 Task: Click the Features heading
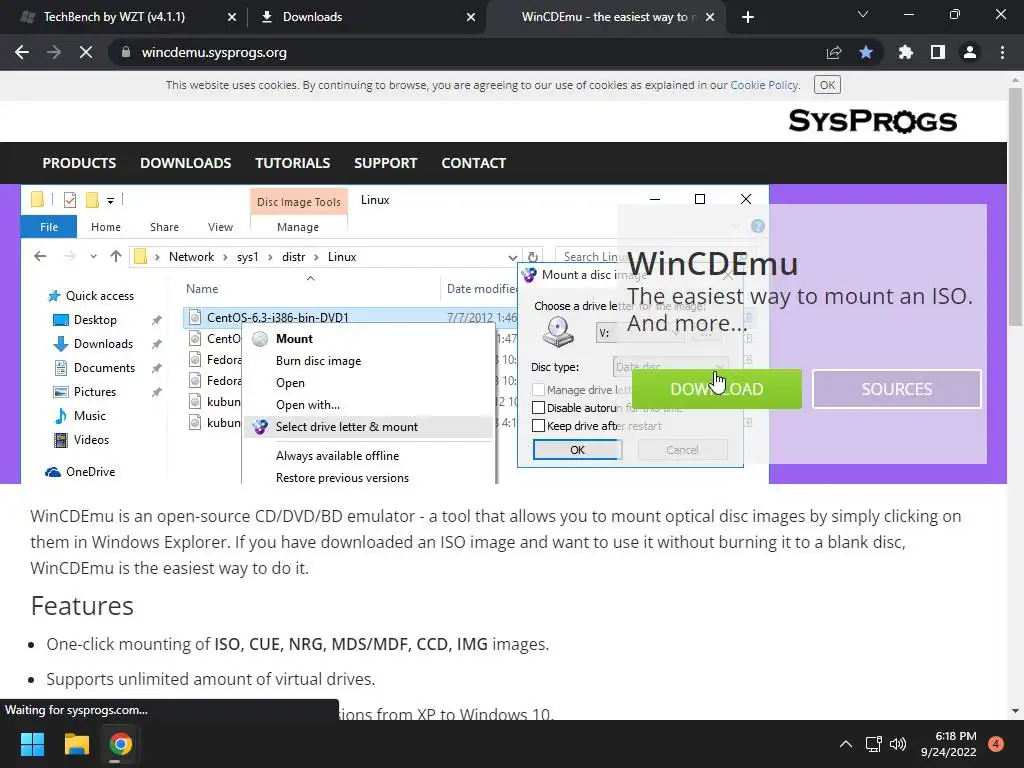pyautogui.click(x=82, y=606)
